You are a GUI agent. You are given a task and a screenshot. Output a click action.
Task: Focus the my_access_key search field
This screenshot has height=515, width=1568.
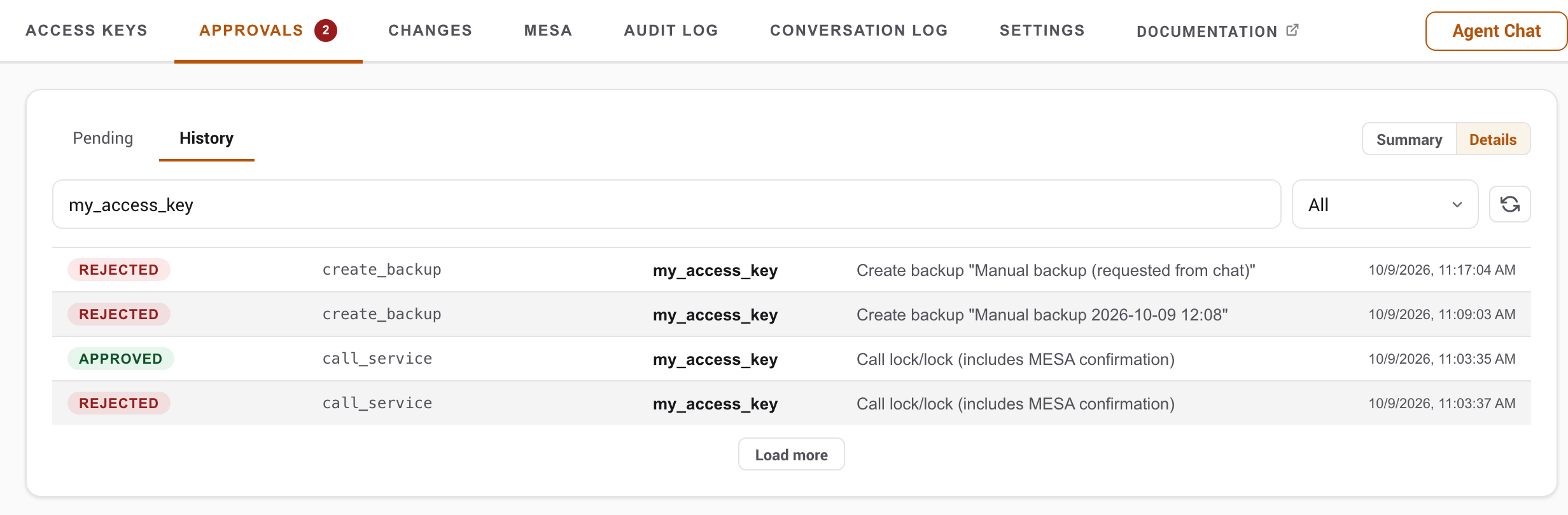pos(666,205)
